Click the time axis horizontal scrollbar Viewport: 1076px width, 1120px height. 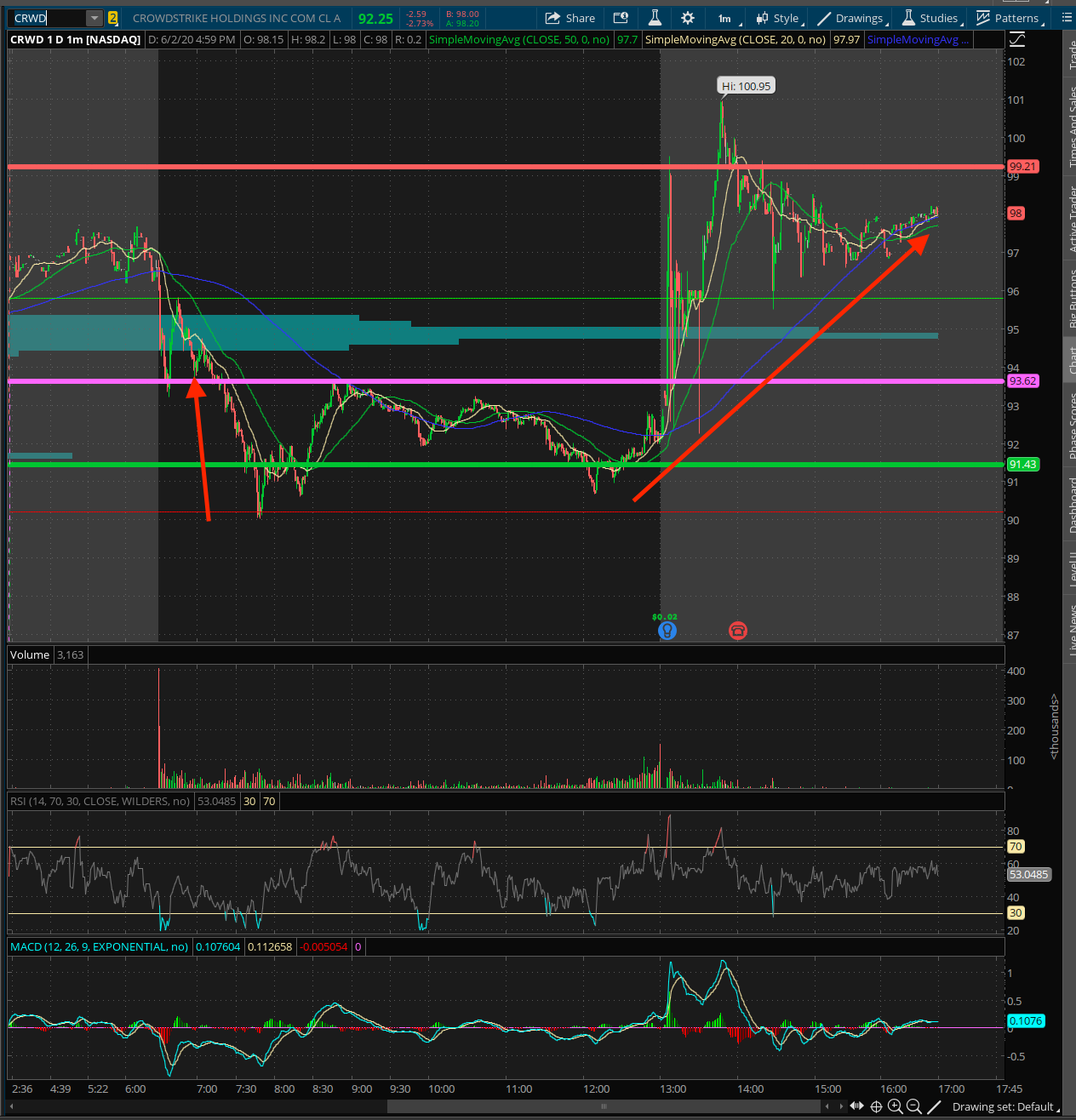(x=604, y=1106)
